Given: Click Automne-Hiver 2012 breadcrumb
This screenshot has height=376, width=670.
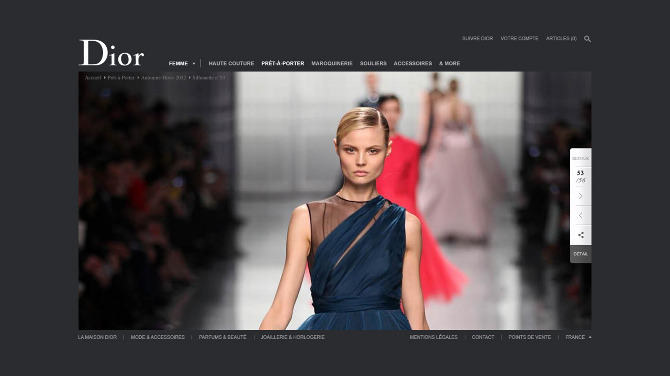Looking at the screenshot, I should (x=164, y=78).
